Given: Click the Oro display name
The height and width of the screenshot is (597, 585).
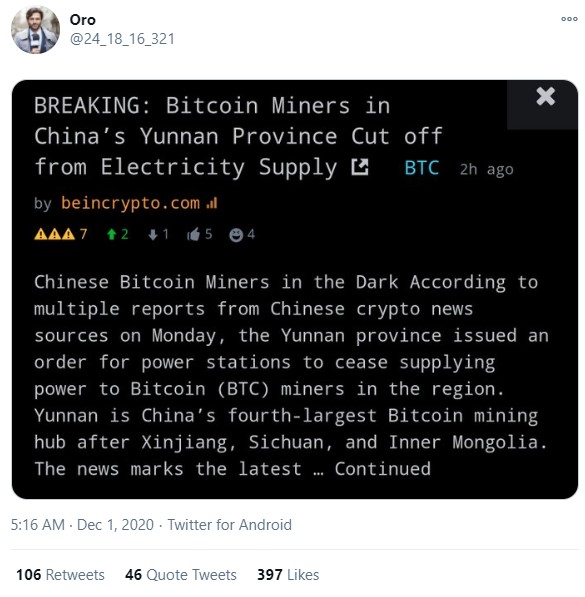Looking at the screenshot, I should click(x=82, y=20).
